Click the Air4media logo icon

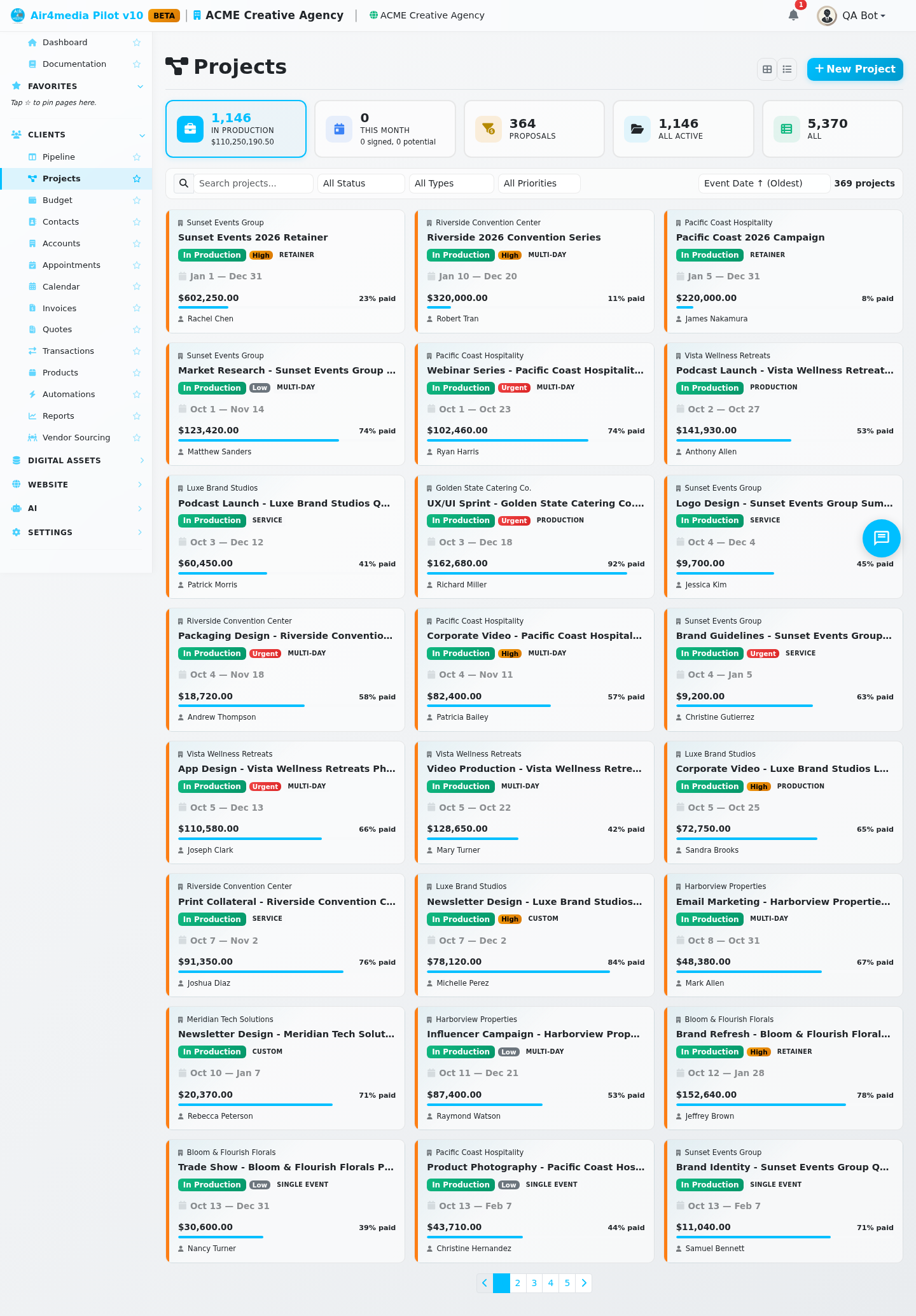pos(18,15)
